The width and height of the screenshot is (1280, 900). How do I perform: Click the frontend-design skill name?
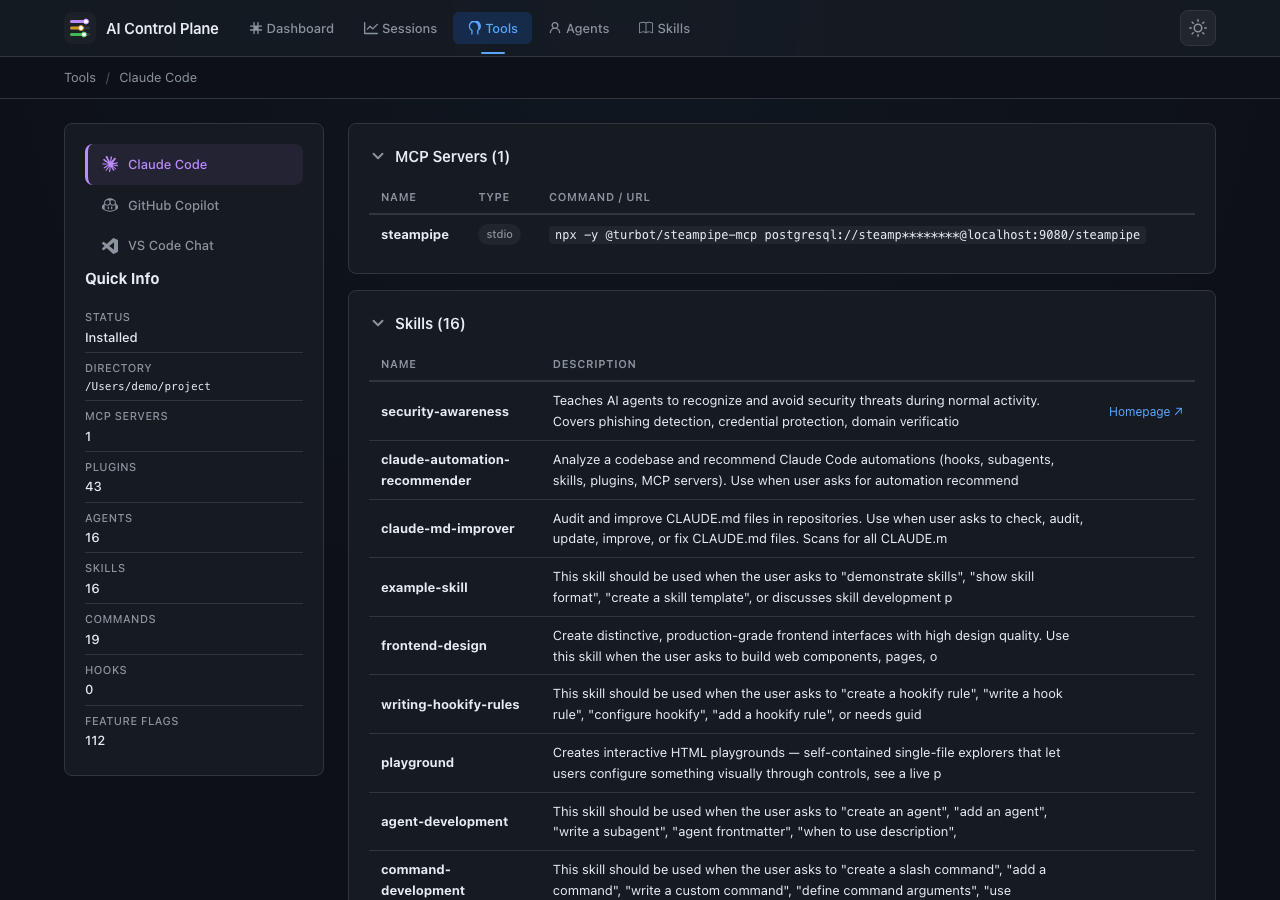pyautogui.click(x=434, y=645)
